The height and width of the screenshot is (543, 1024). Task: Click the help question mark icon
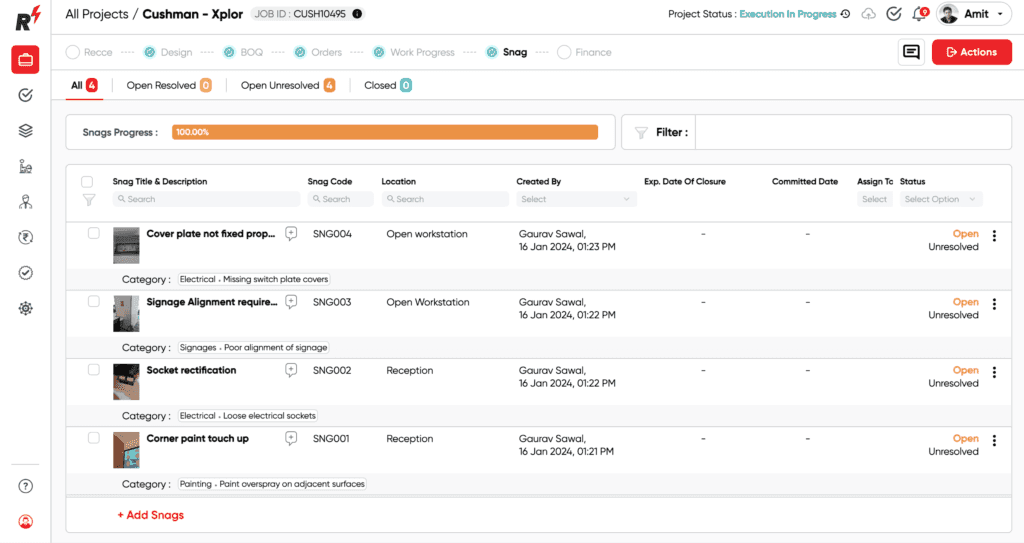point(25,486)
